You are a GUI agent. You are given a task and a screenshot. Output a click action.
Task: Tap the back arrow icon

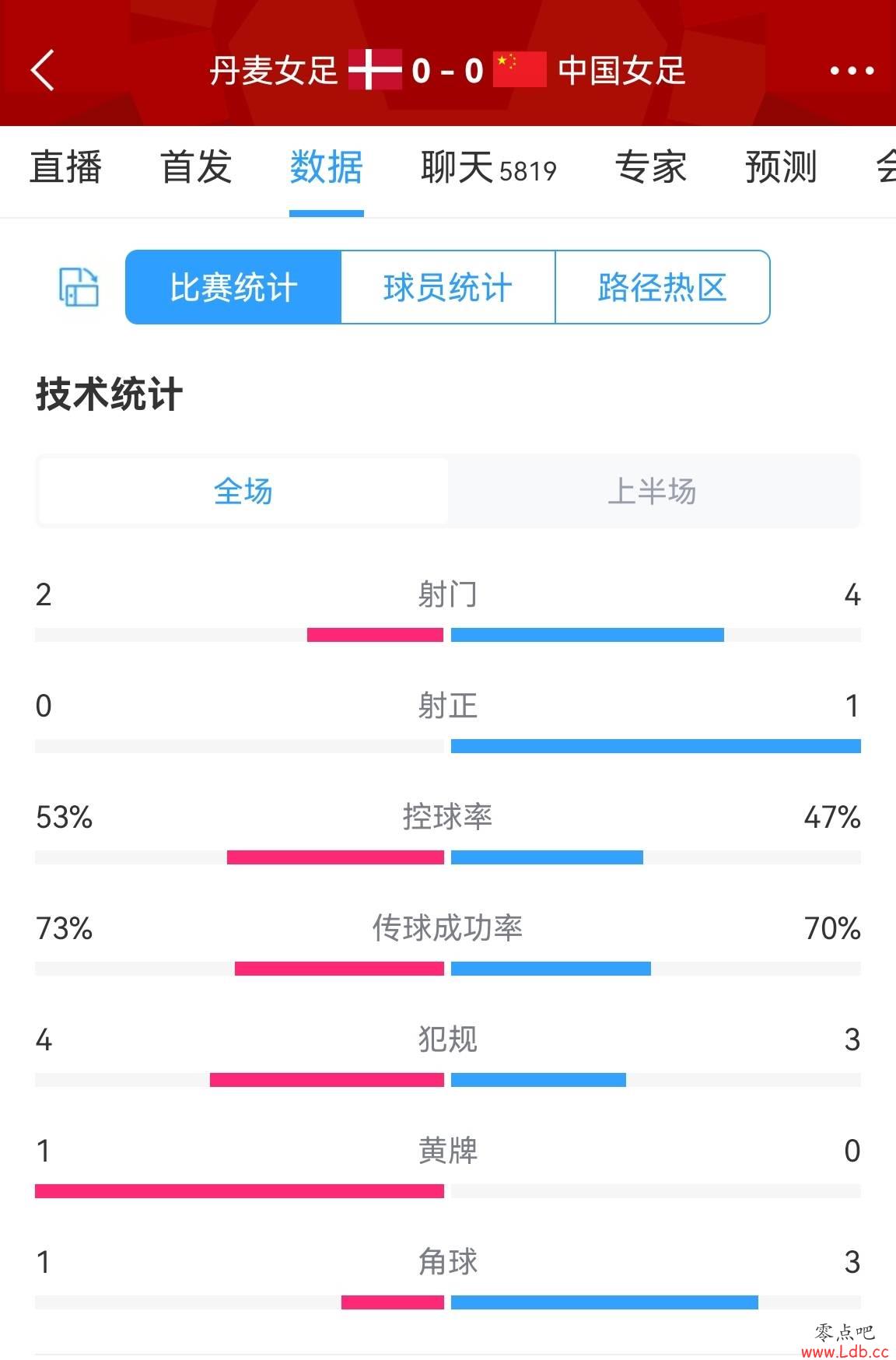pyautogui.click(x=43, y=71)
